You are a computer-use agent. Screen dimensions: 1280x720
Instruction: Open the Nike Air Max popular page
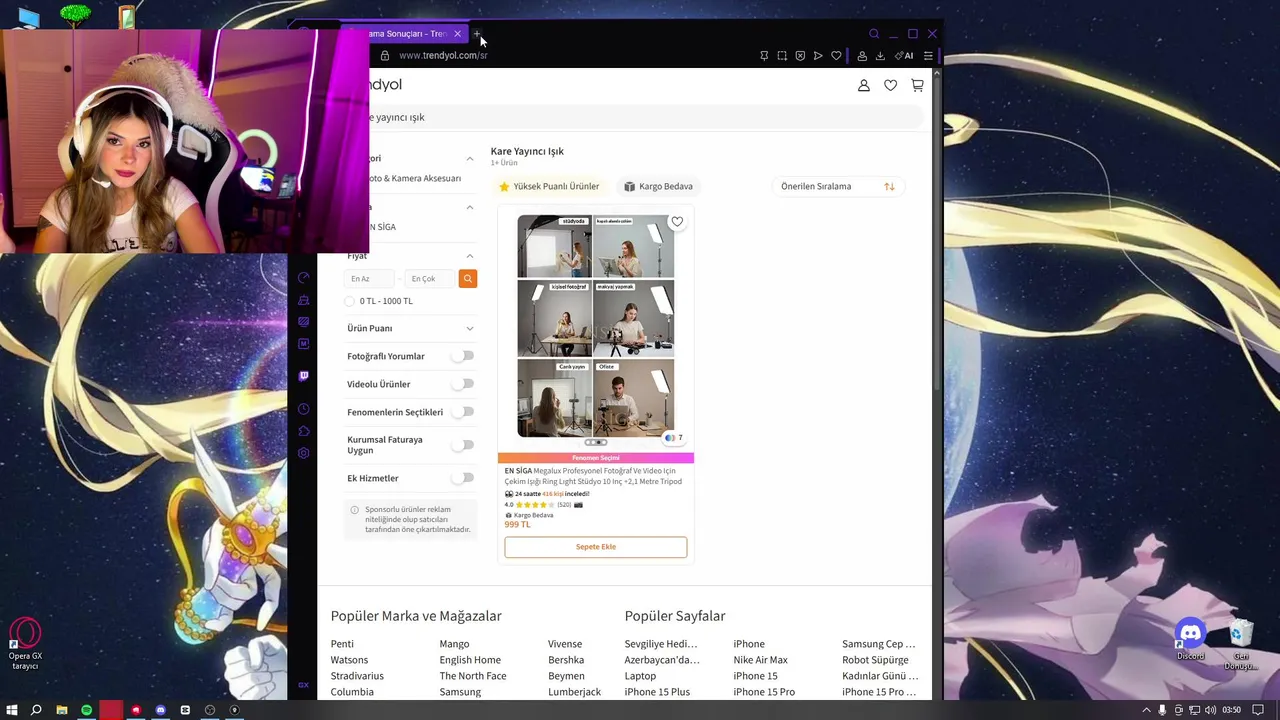tap(760, 660)
